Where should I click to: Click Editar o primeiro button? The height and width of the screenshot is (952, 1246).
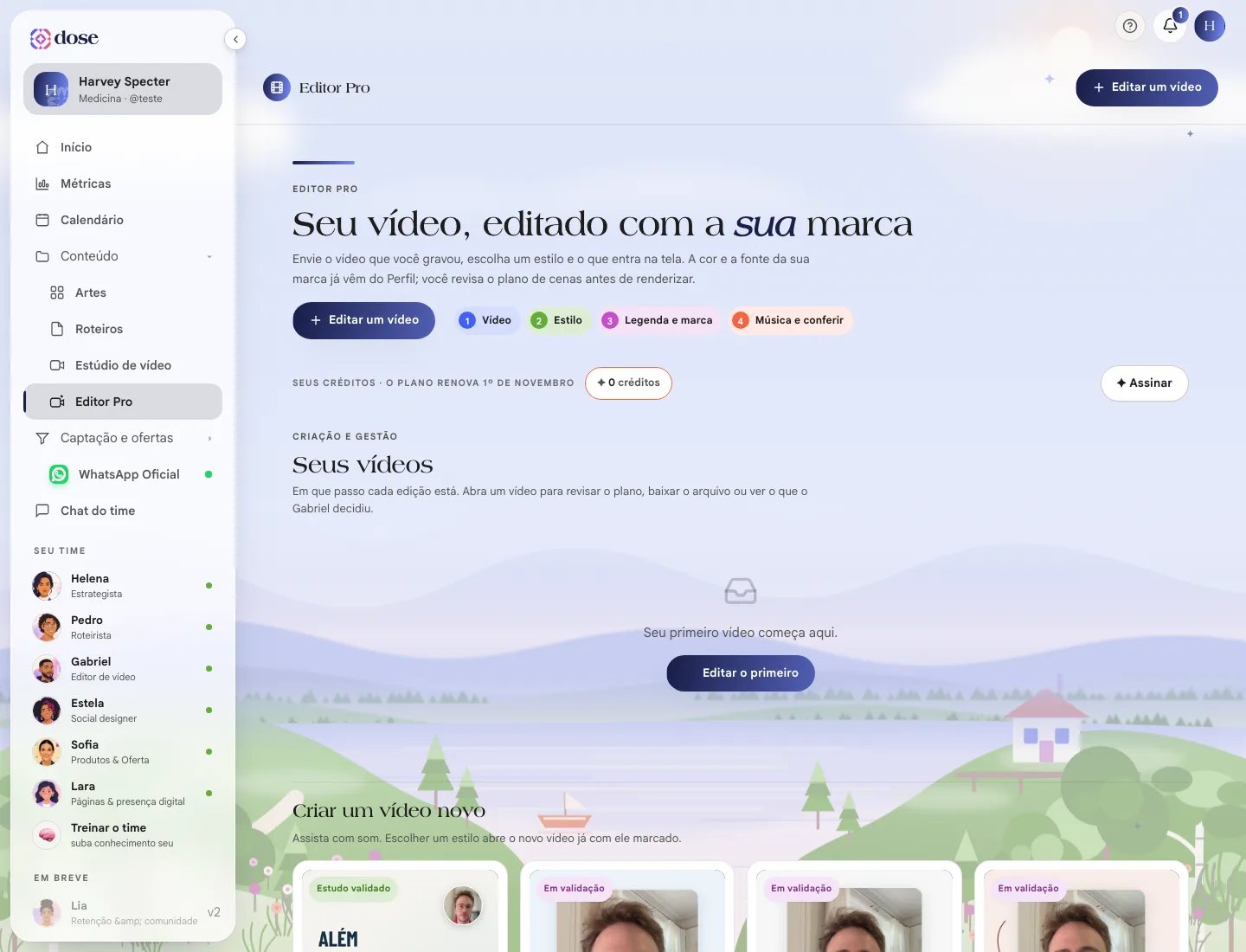pyautogui.click(x=741, y=673)
